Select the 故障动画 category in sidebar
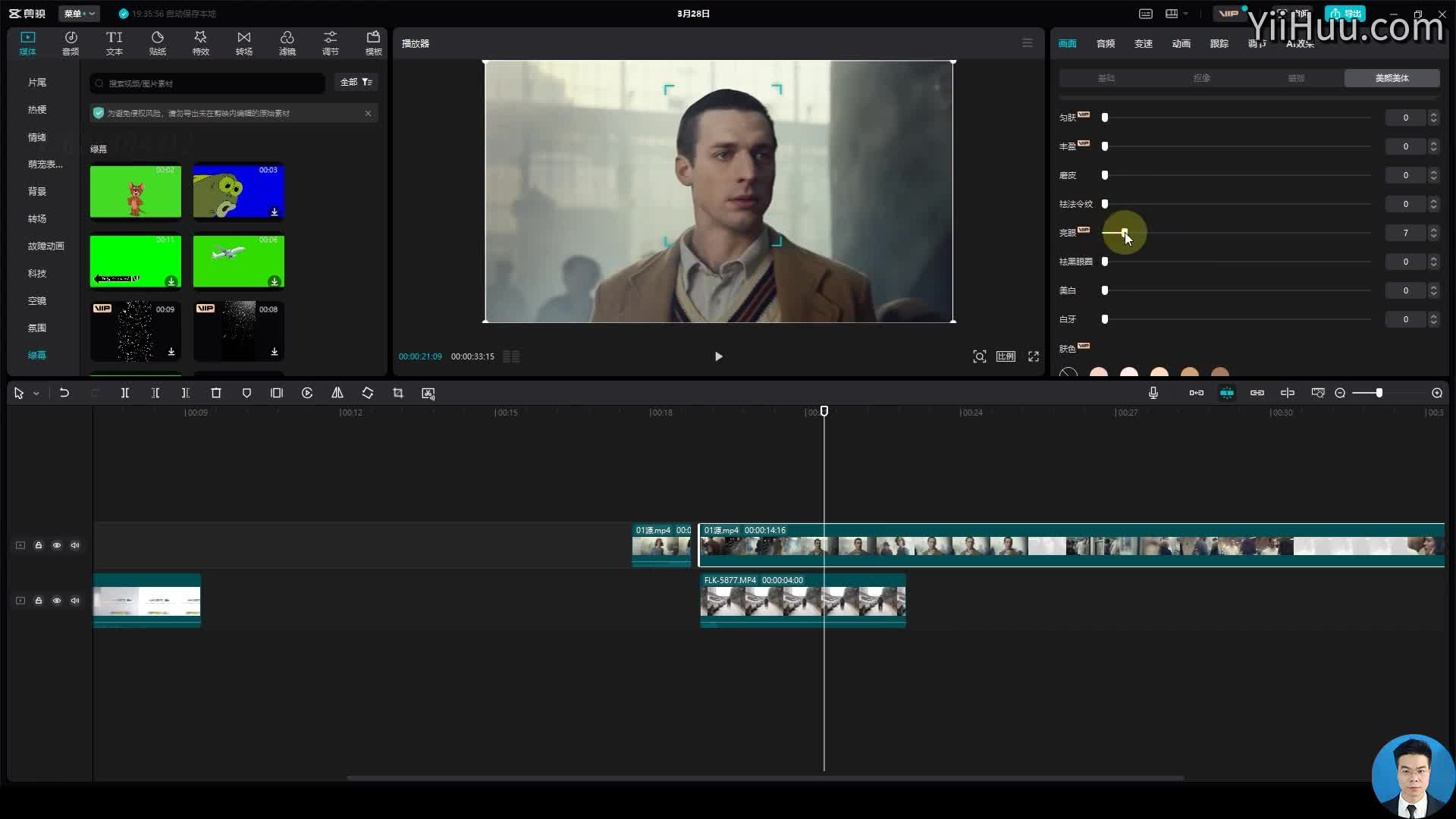 pyautogui.click(x=46, y=246)
